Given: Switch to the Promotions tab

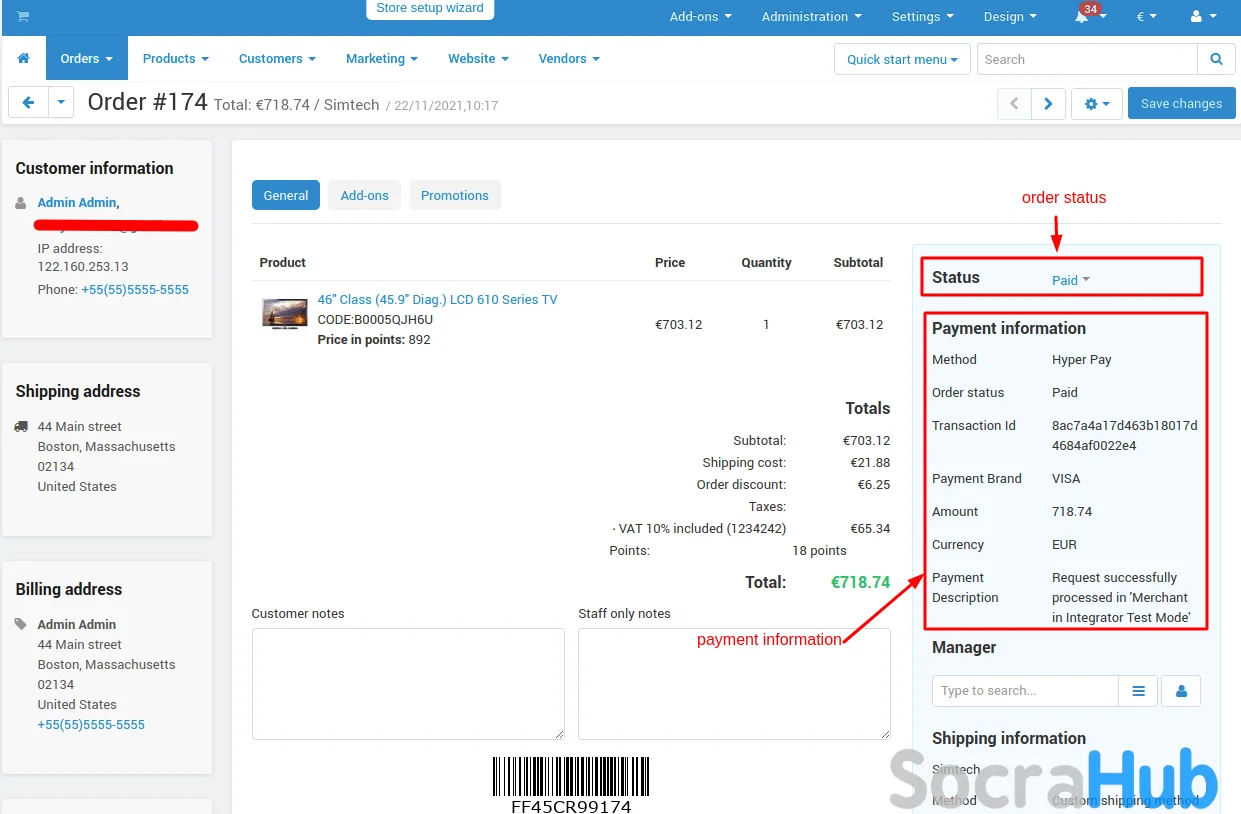Looking at the screenshot, I should coord(454,195).
